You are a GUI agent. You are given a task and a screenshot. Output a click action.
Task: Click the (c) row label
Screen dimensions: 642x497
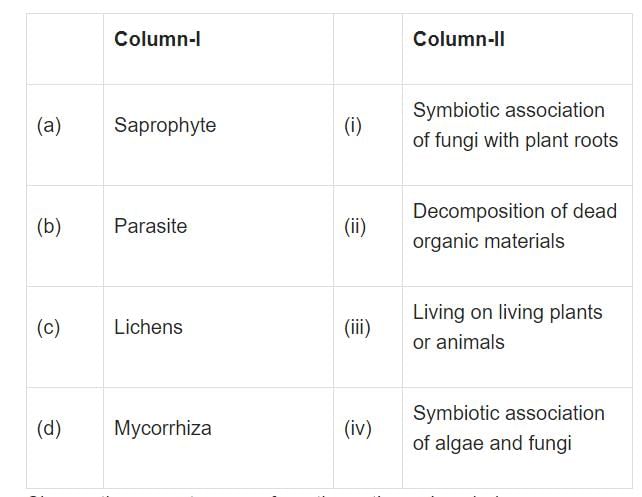point(65,337)
